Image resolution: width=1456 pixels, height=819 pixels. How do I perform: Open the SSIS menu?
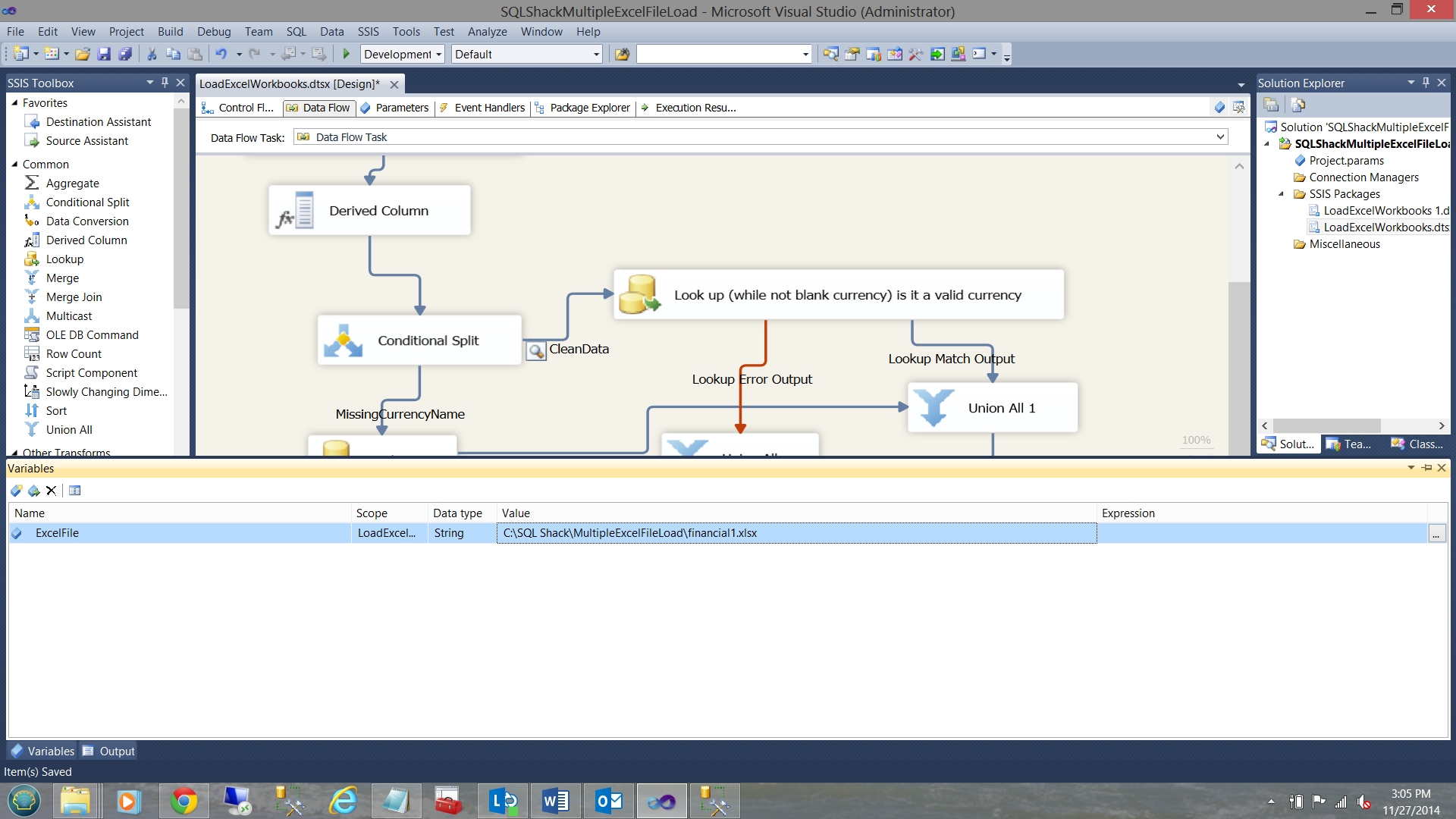click(368, 31)
